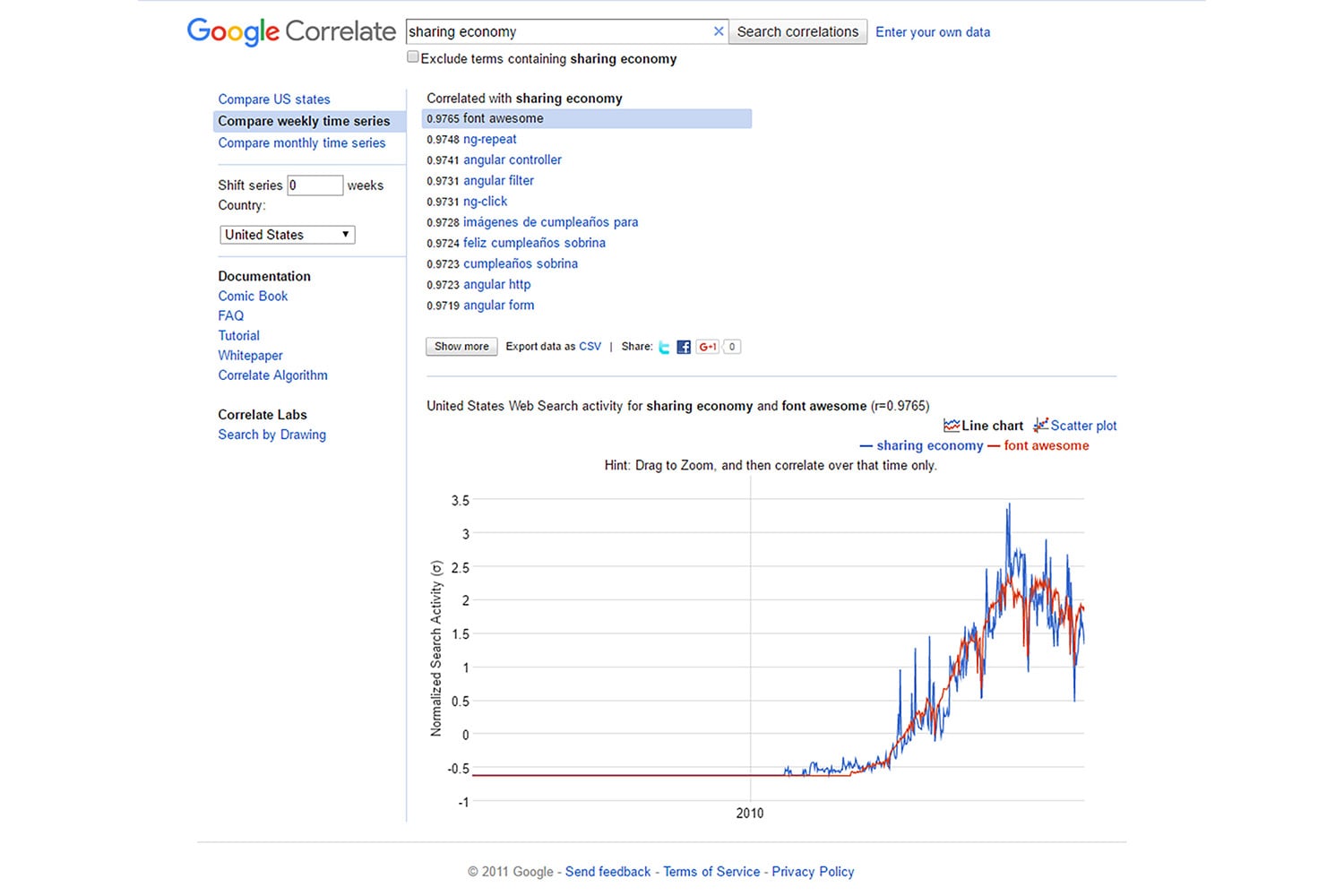Select the ng-repeat correlated term
The width and height of the screenshot is (1344, 896).
[x=489, y=140]
